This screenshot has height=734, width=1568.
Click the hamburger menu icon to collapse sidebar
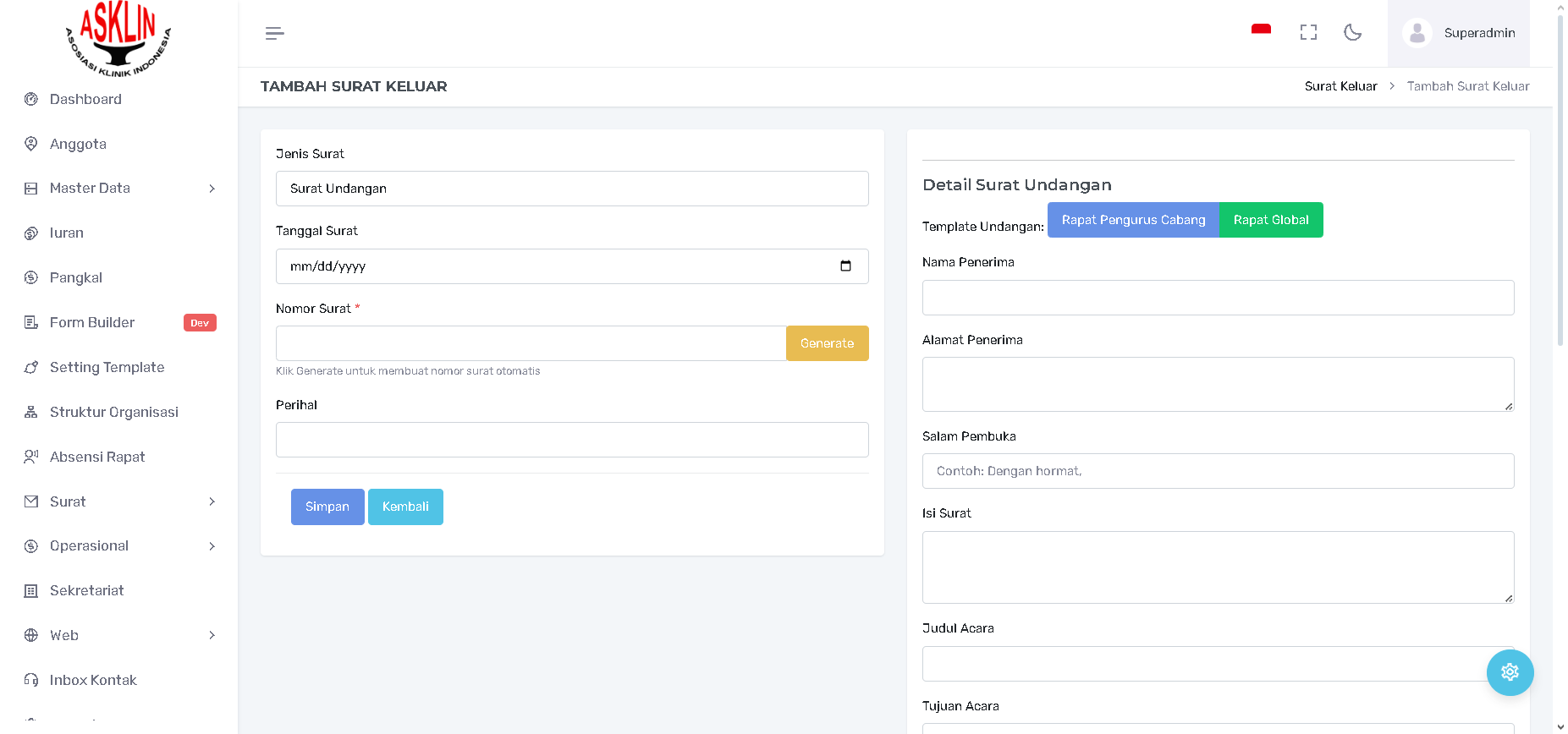(x=274, y=34)
